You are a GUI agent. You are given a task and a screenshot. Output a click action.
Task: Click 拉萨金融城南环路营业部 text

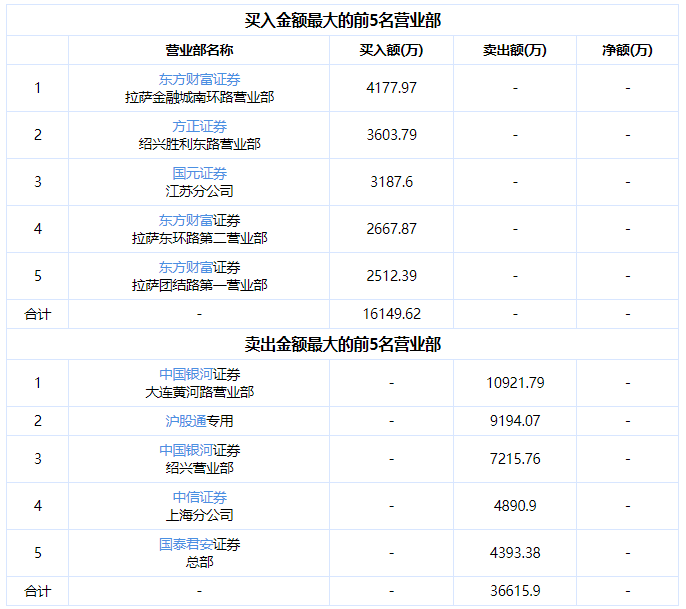pos(199,97)
